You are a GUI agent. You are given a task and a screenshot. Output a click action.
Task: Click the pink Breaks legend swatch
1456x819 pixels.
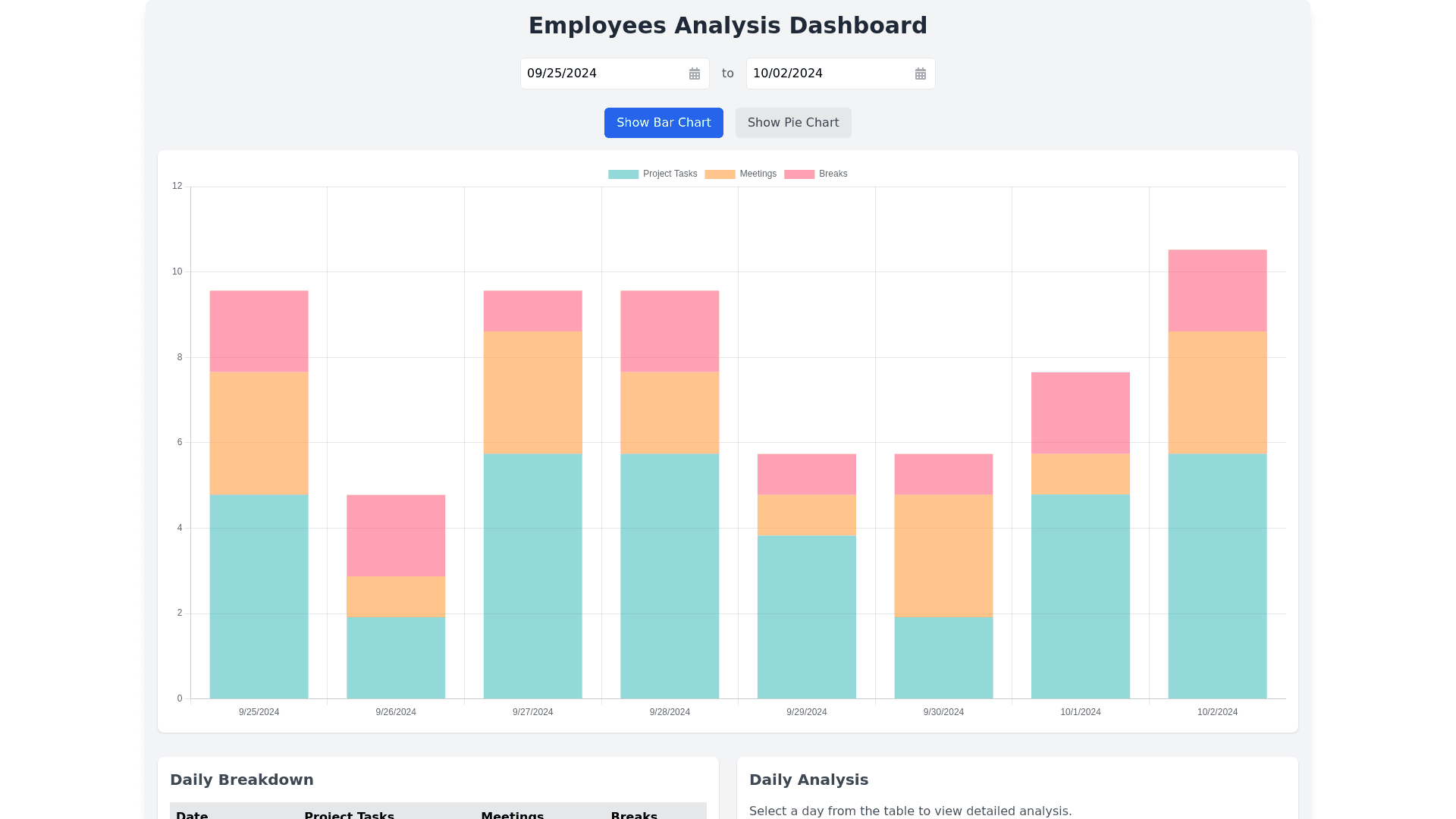point(799,174)
